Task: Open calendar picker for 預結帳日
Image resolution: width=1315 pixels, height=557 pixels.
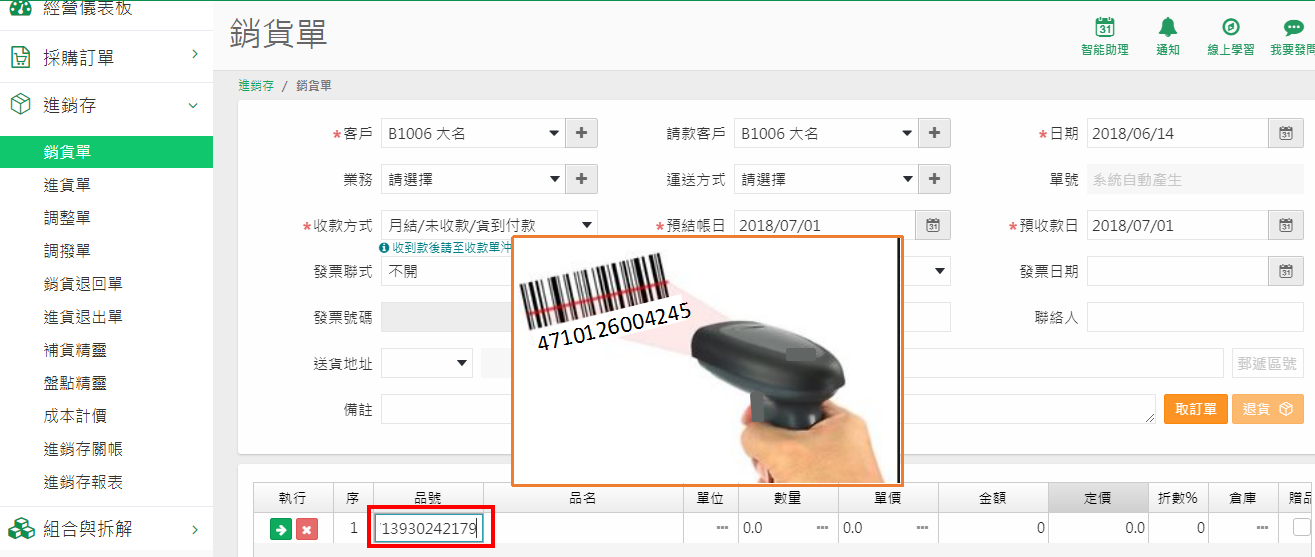Action: [932, 225]
